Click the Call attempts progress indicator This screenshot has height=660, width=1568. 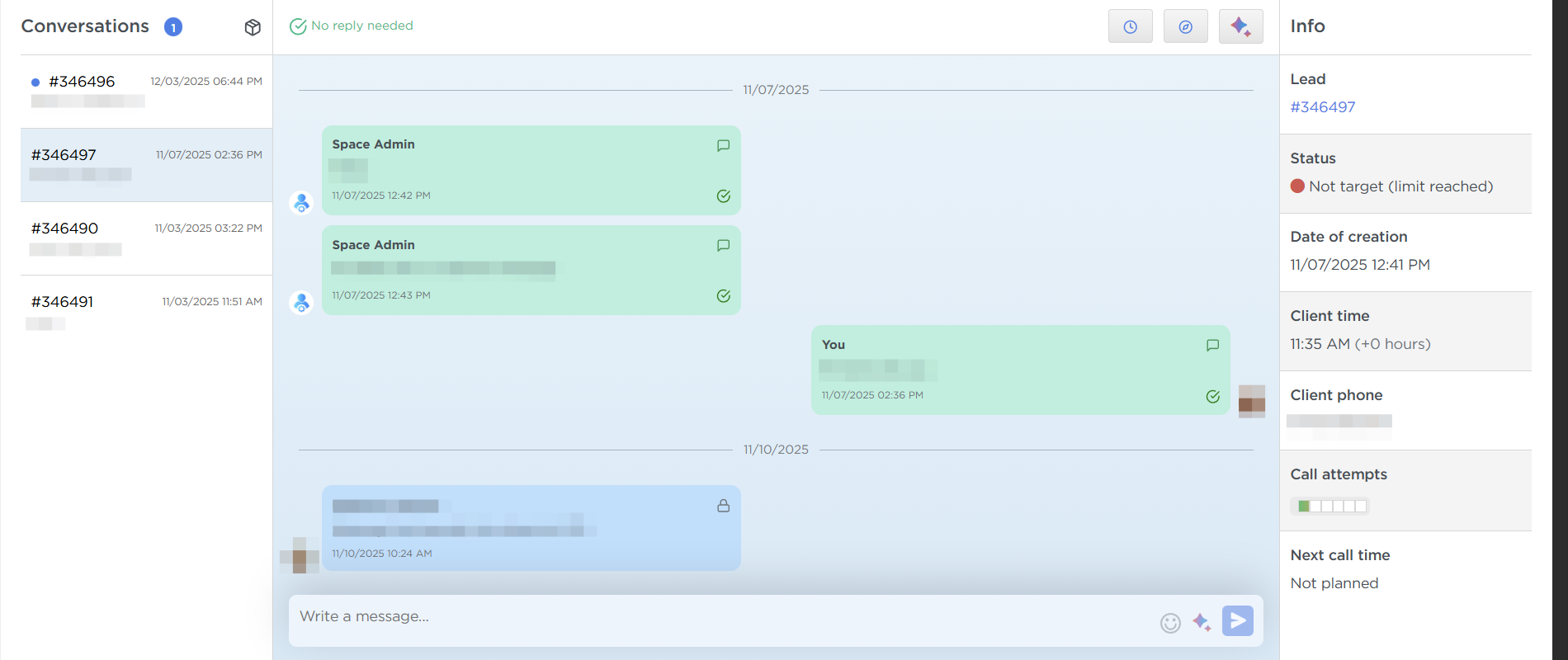1331,506
